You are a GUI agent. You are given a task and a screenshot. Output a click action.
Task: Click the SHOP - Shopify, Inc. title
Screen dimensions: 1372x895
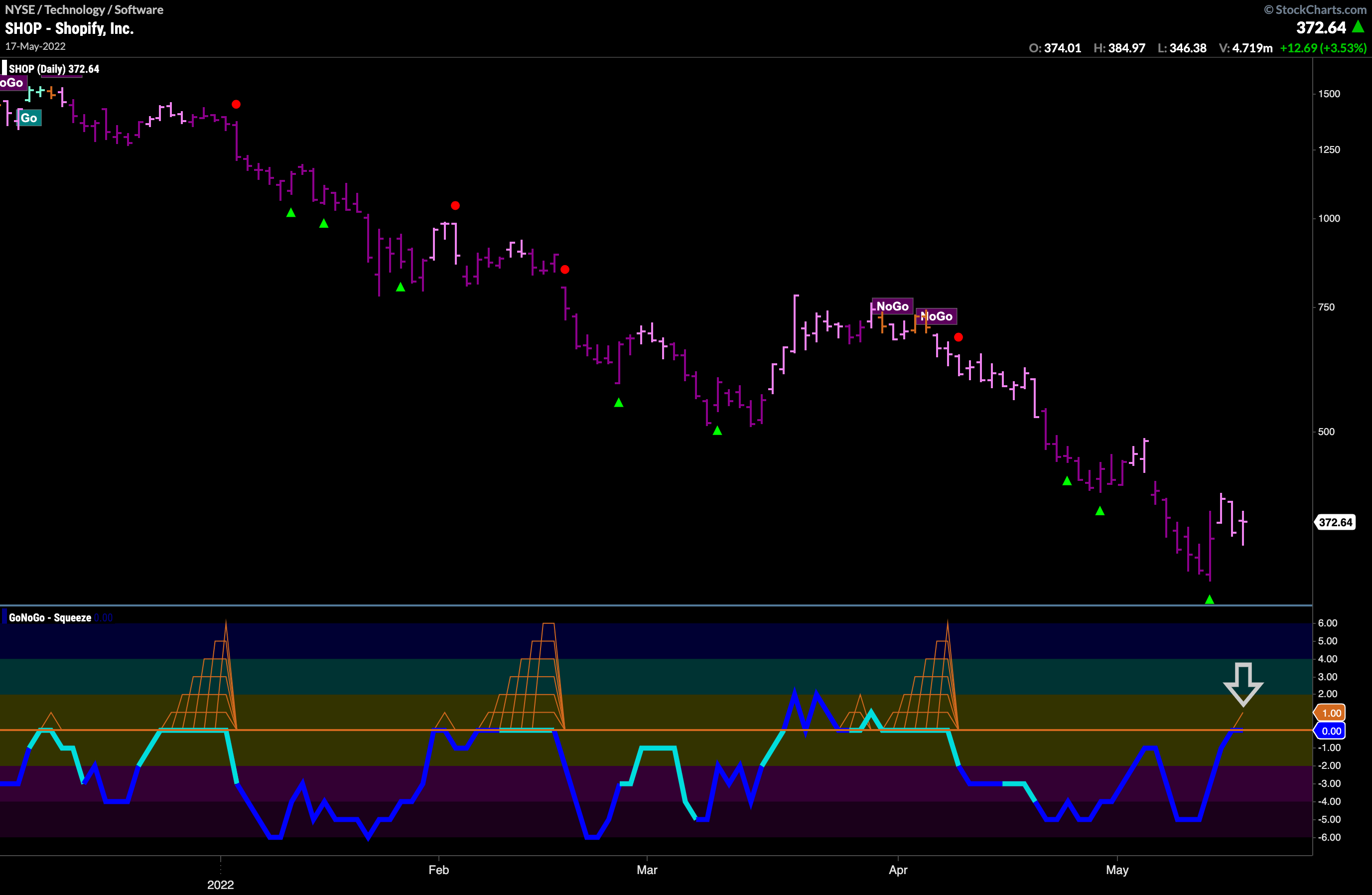click(x=69, y=28)
